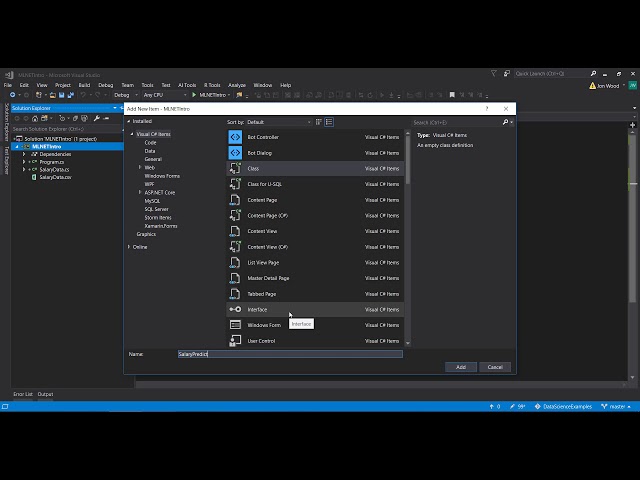
Task: Click the Search Solution Explorer field
Action: [x=67, y=129]
